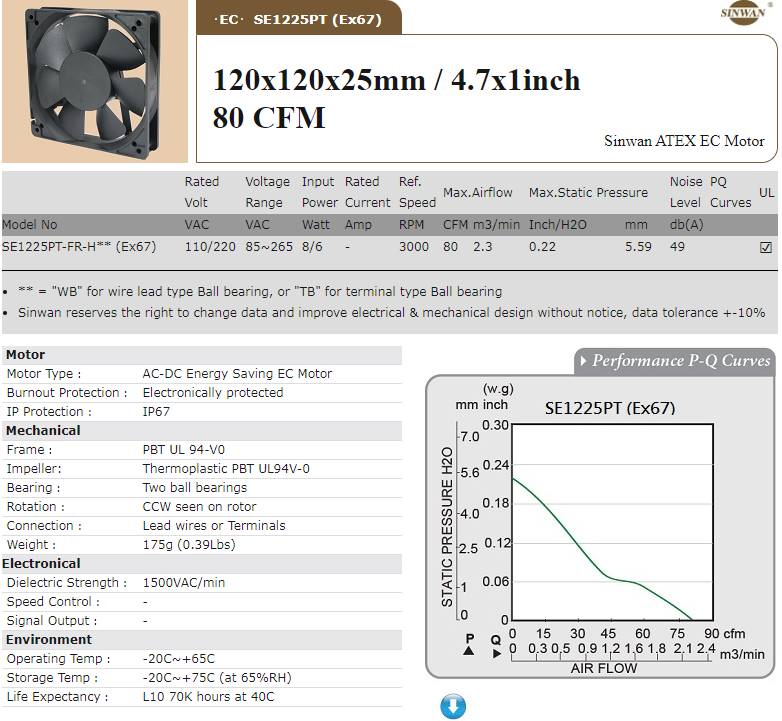Select the EC SE1225PT (Ex67) title tab
Image resolution: width=782 pixels, height=721 pixels.
pos(301,19)
